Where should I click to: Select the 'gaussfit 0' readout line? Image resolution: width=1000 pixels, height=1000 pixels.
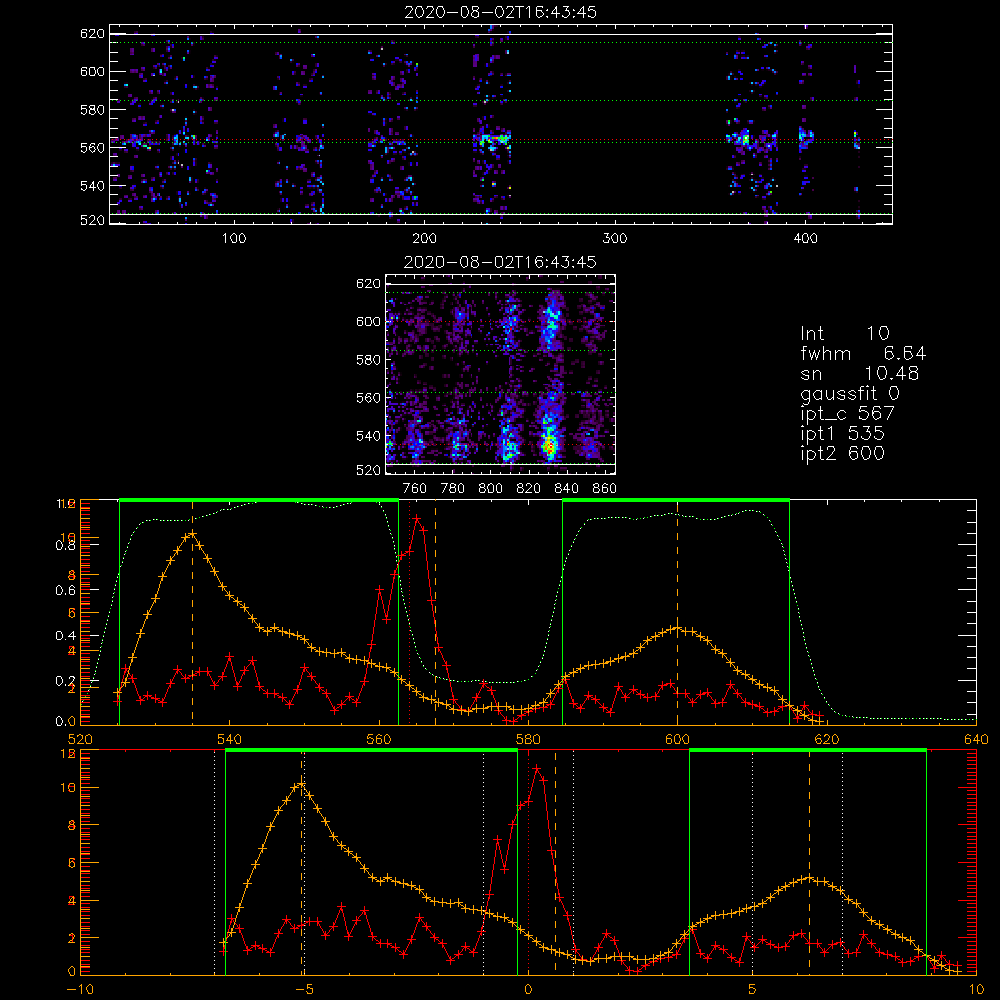[x=849, y=393]
